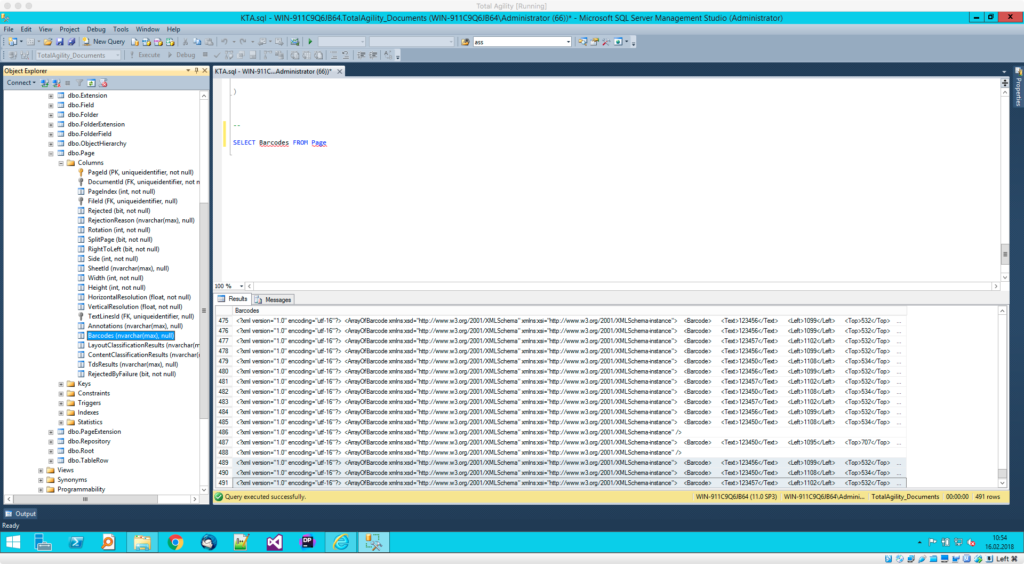The width and height of the screenshot is (1024, 564).
Task: Switch to the Messages tab
Action: [273, 299]
